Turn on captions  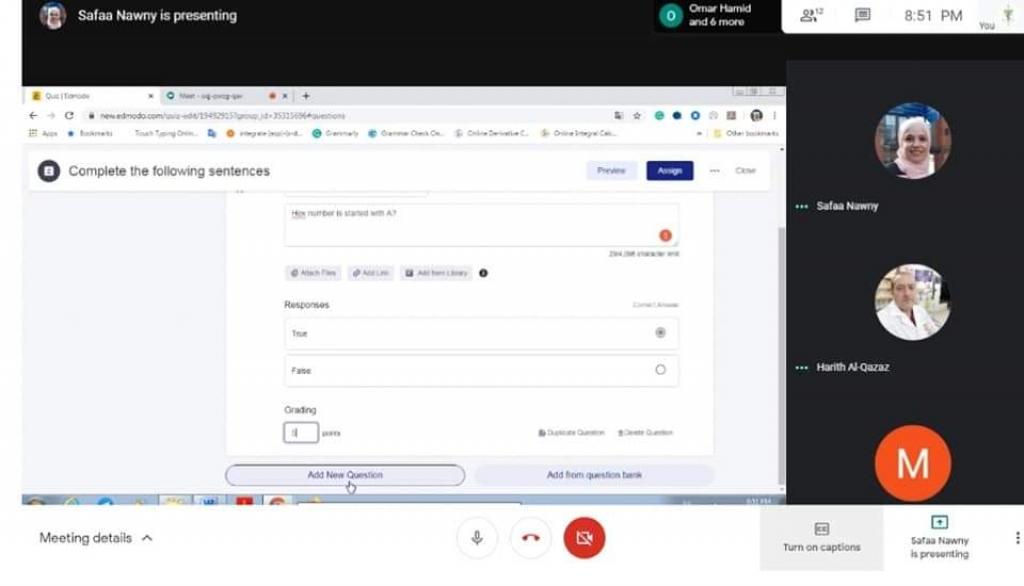[x=821, y=537]
